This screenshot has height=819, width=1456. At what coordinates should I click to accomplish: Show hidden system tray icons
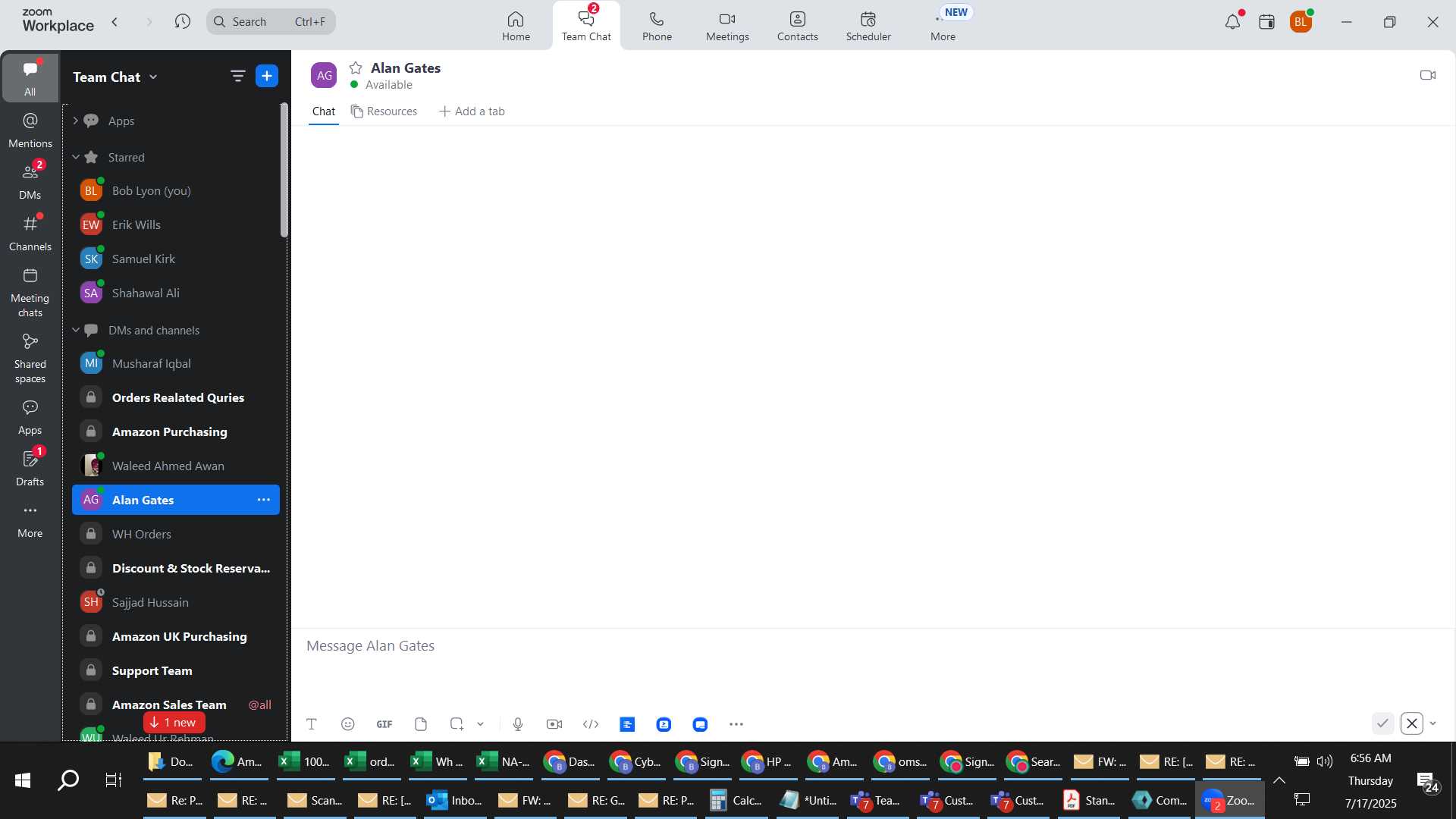tap(1279, 780)
